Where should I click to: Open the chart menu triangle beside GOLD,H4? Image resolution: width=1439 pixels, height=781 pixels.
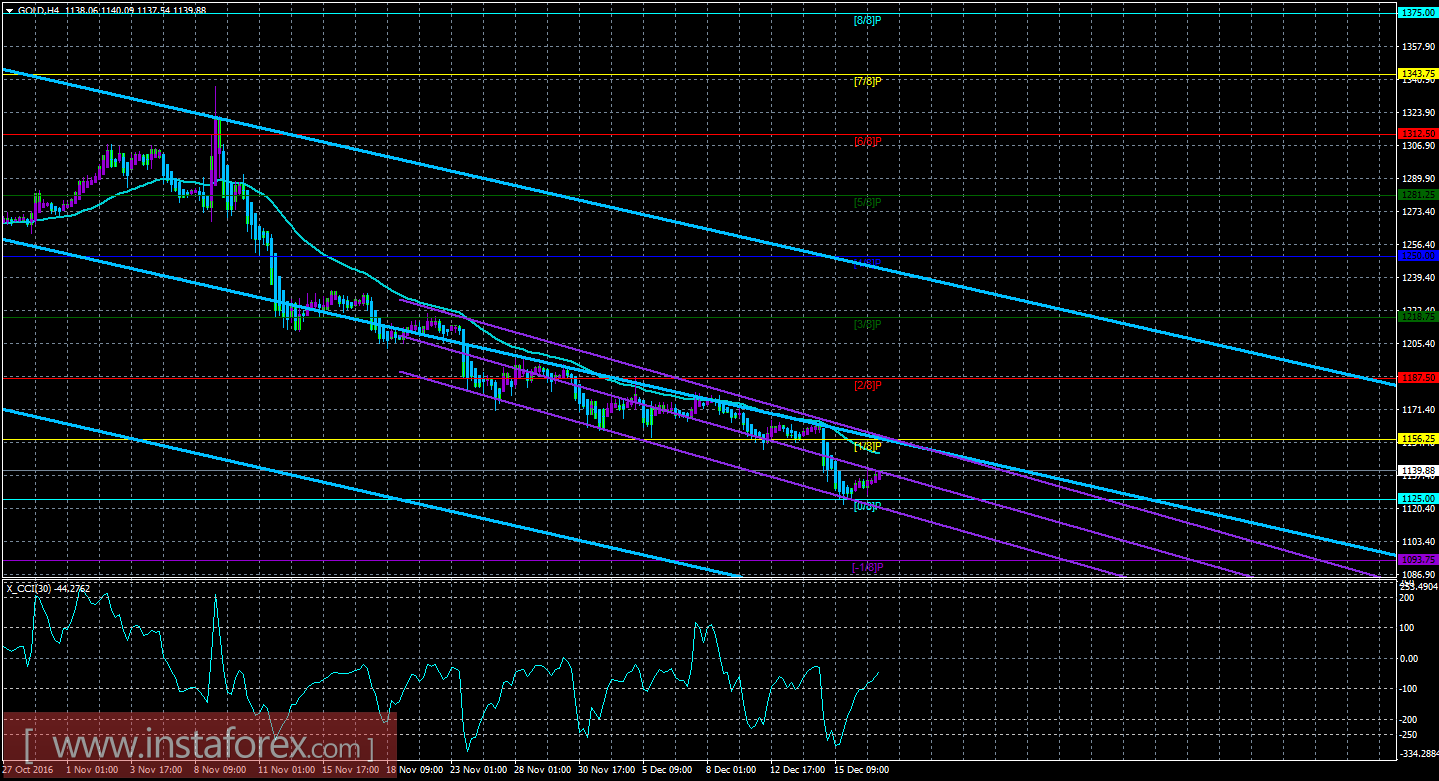pos(9,10)
